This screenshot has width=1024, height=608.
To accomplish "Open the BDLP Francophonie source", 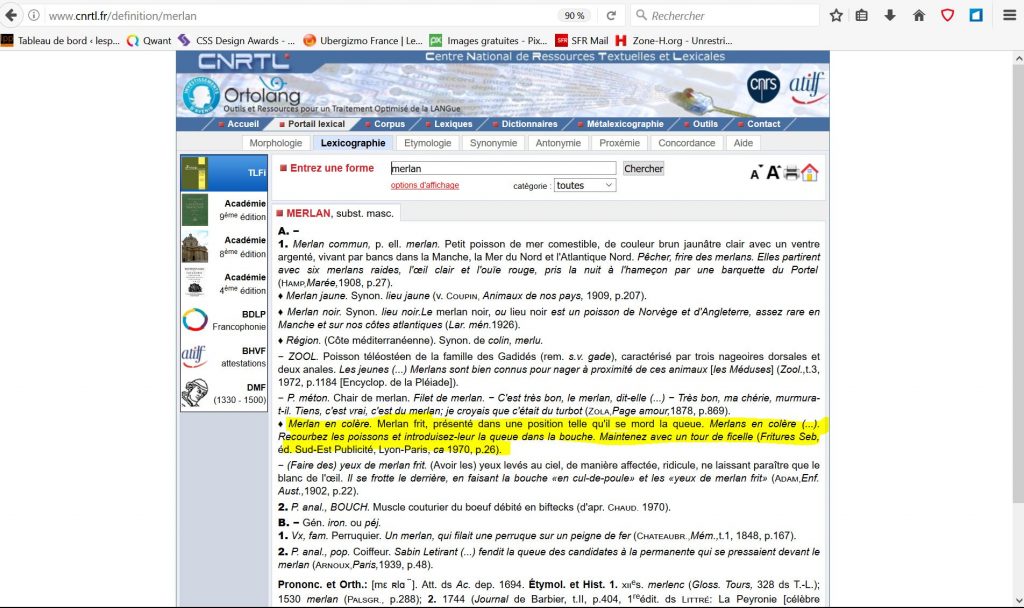I will pyautogui.click(x=225, y=320).
